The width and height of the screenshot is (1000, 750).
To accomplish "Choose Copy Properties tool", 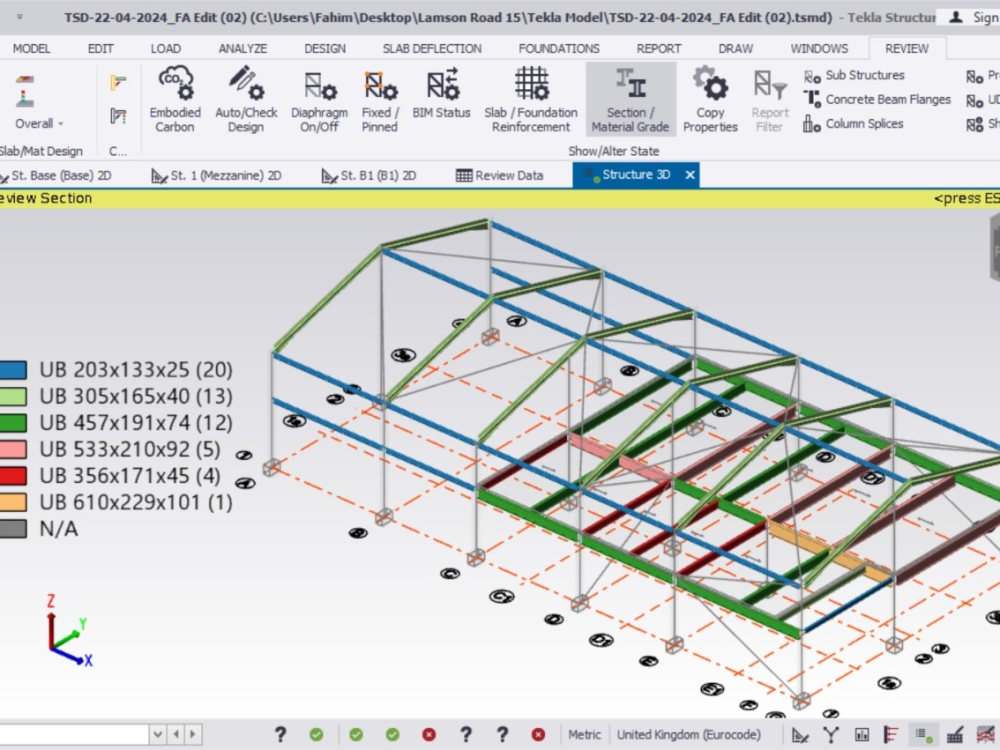I will point(710,99).
